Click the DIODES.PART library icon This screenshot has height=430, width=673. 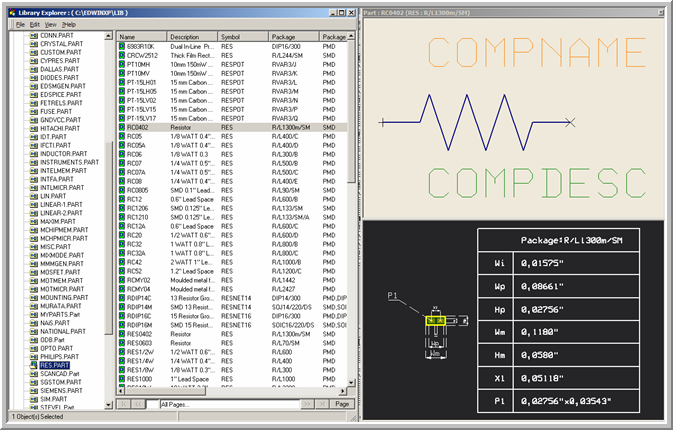pyautogui.click(x=34, y=78)
